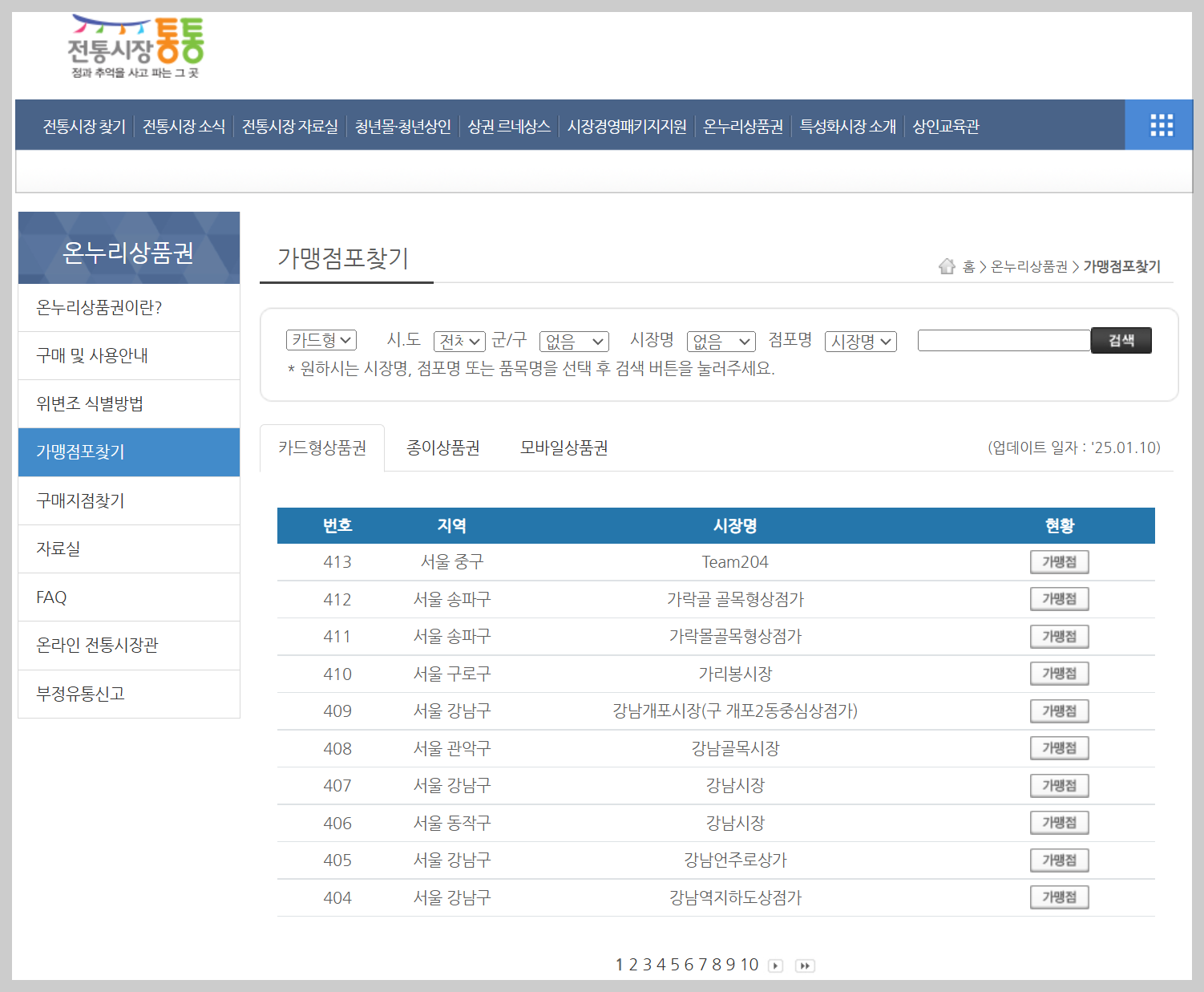Open the 시장명 market dropdown
This screenshot has height=992, width=1204.
tap(721, 342)
